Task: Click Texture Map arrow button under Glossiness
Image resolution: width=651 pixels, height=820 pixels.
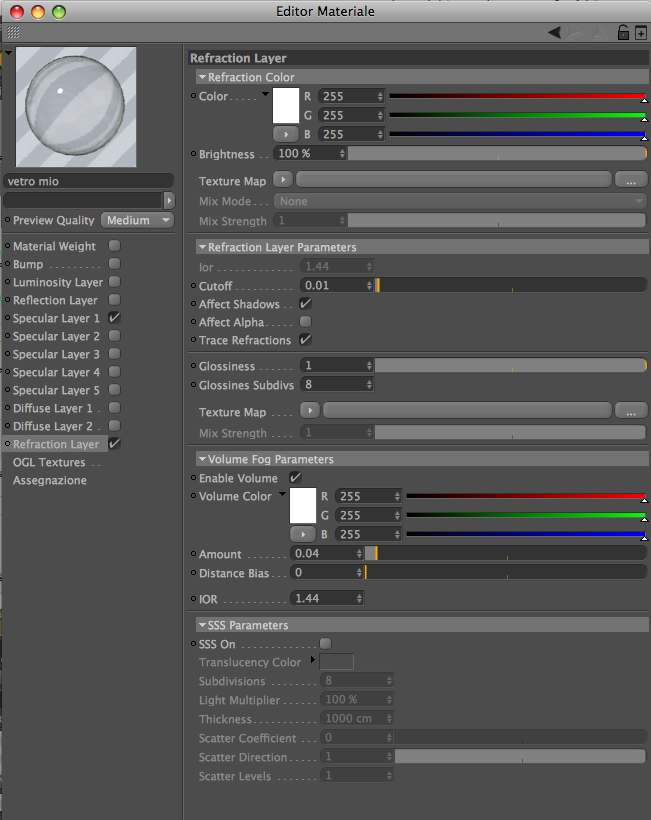Action: (310, 411)
